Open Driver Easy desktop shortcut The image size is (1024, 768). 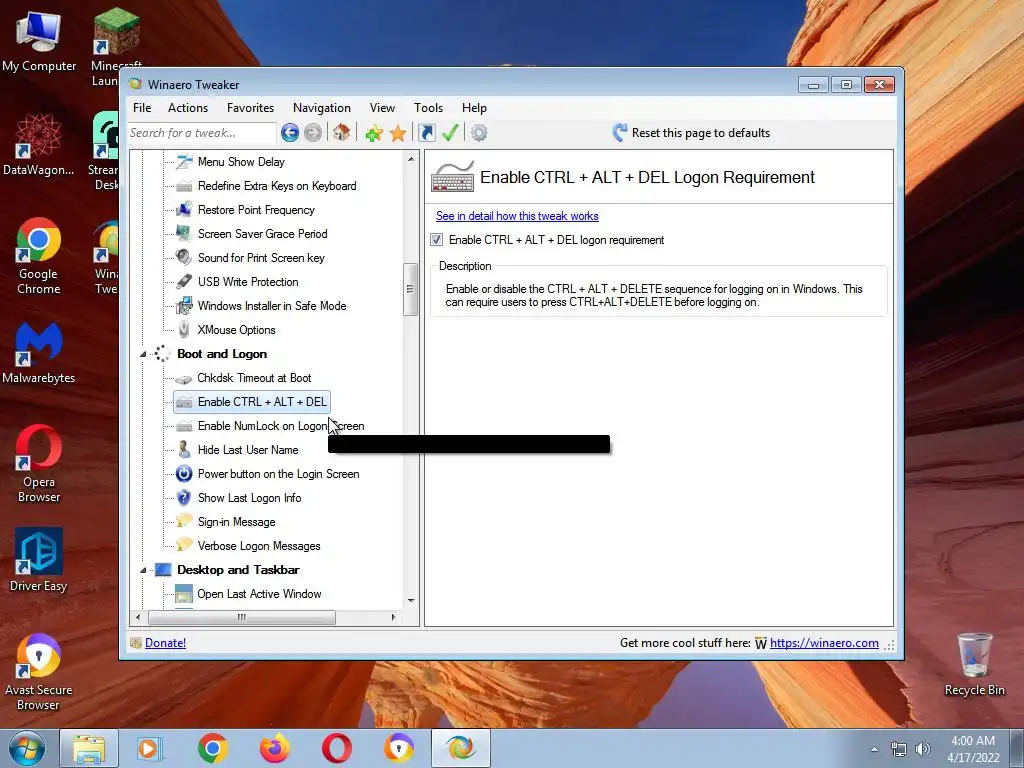39,560
